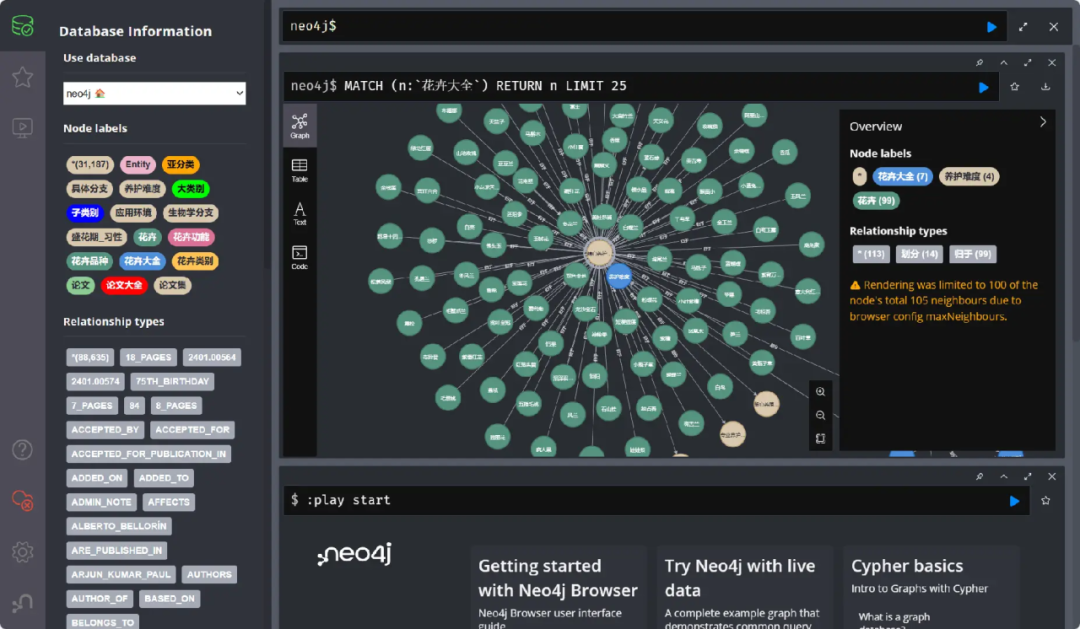Switch to Code view
Image resolution: width=1080 pixels, height=629 pixels.
pyautogui.click(x=300, y=258)
